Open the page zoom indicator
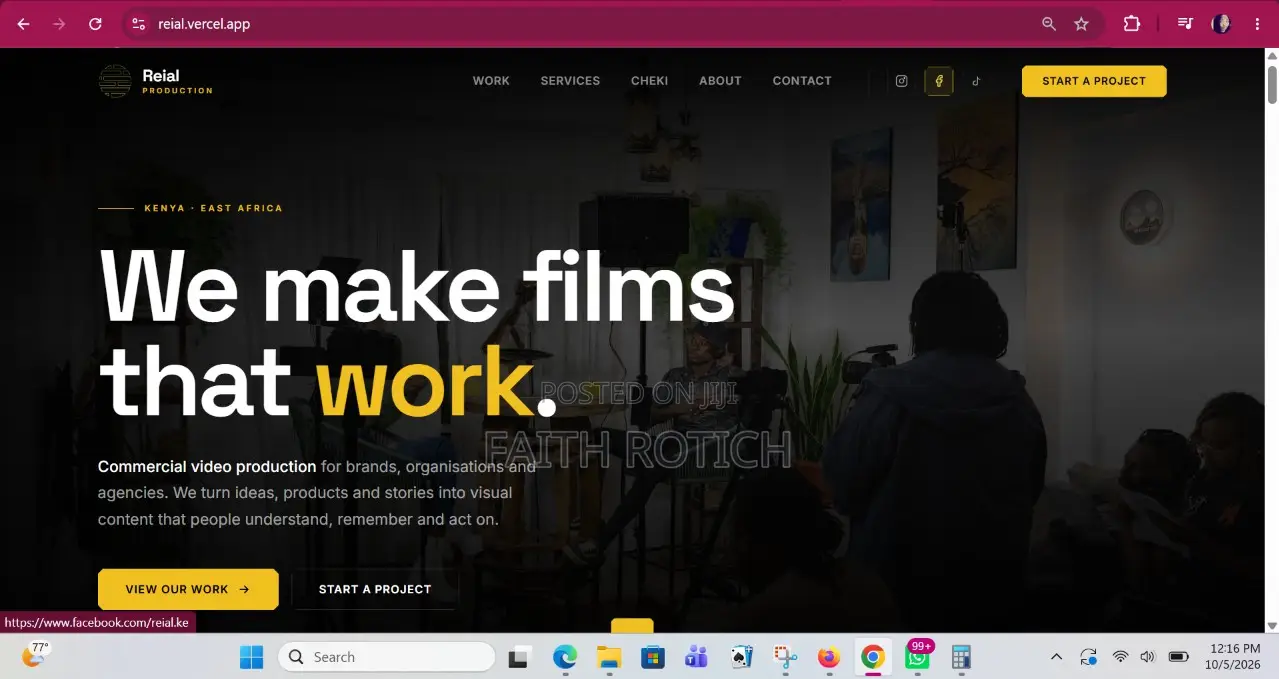 click(x=1049, y=24)
